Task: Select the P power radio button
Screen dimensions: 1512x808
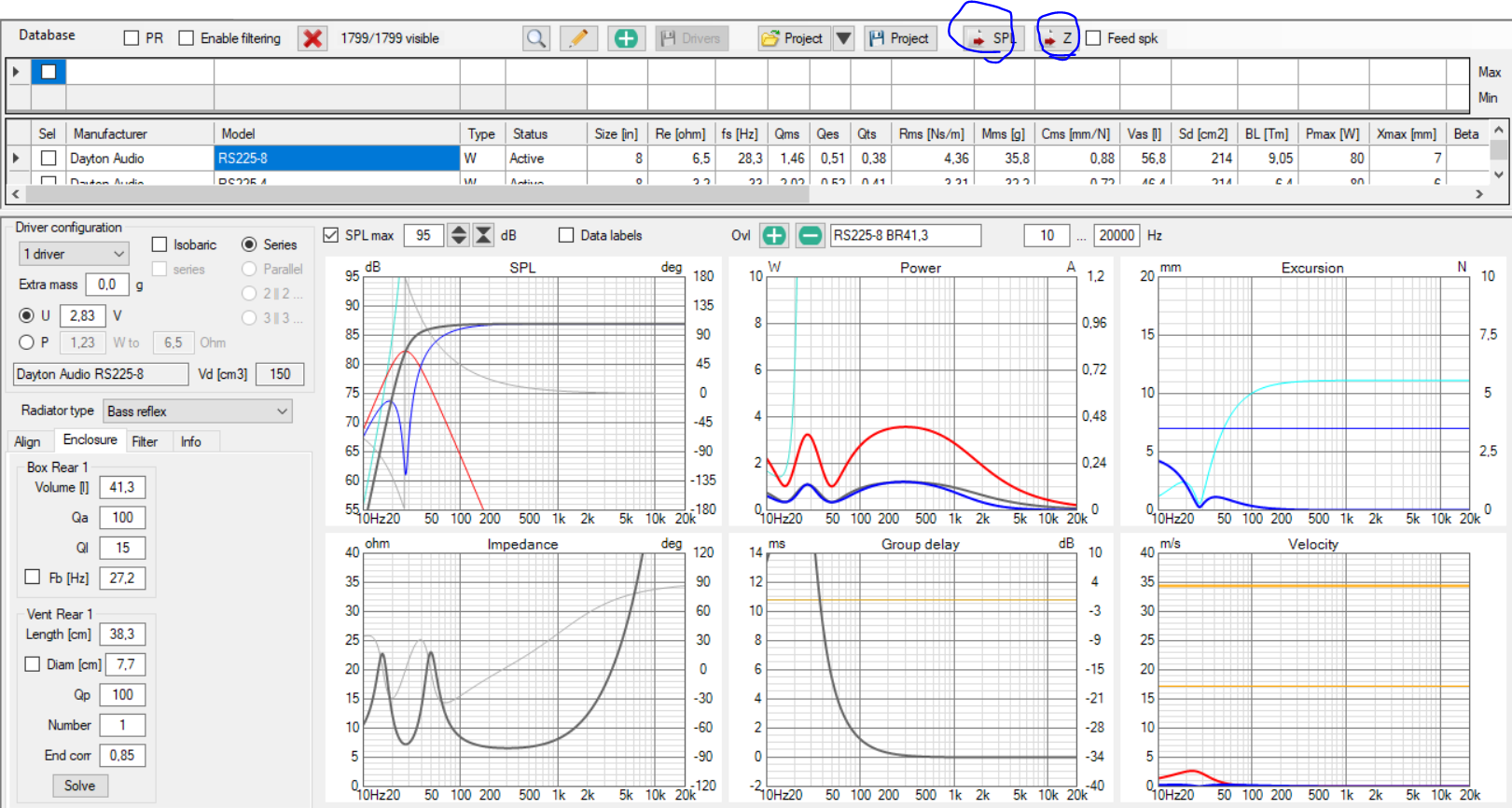Action: 26,342
